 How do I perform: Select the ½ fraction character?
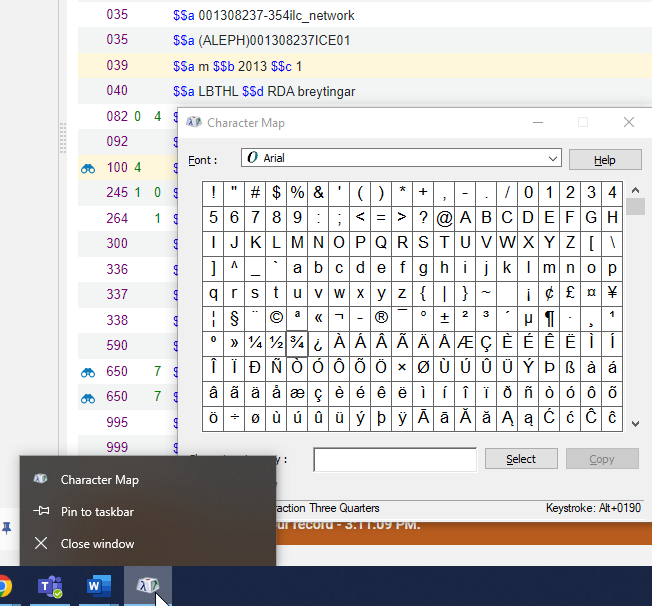(x=276, y=343)
